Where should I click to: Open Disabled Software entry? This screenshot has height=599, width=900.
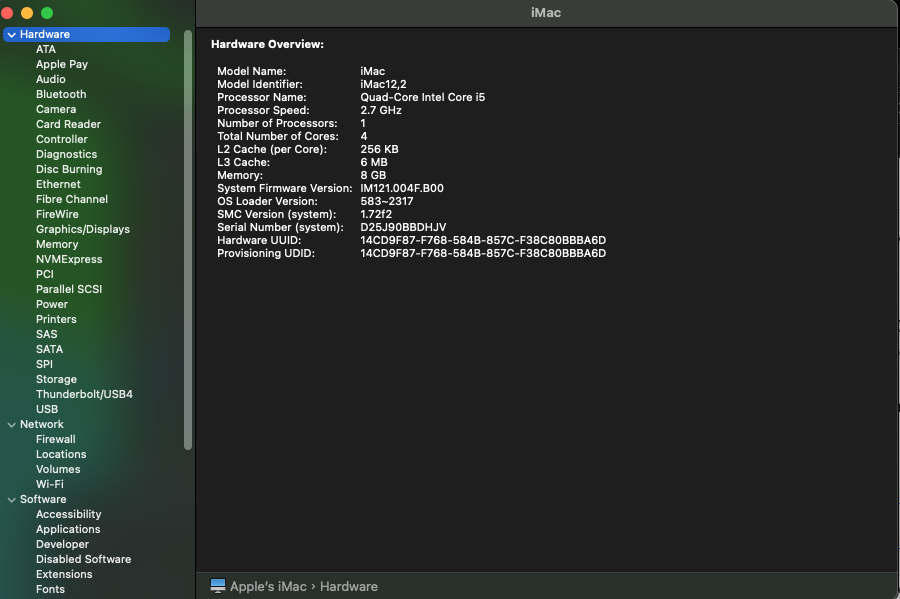pyautogui.click(x=83, y=559)
